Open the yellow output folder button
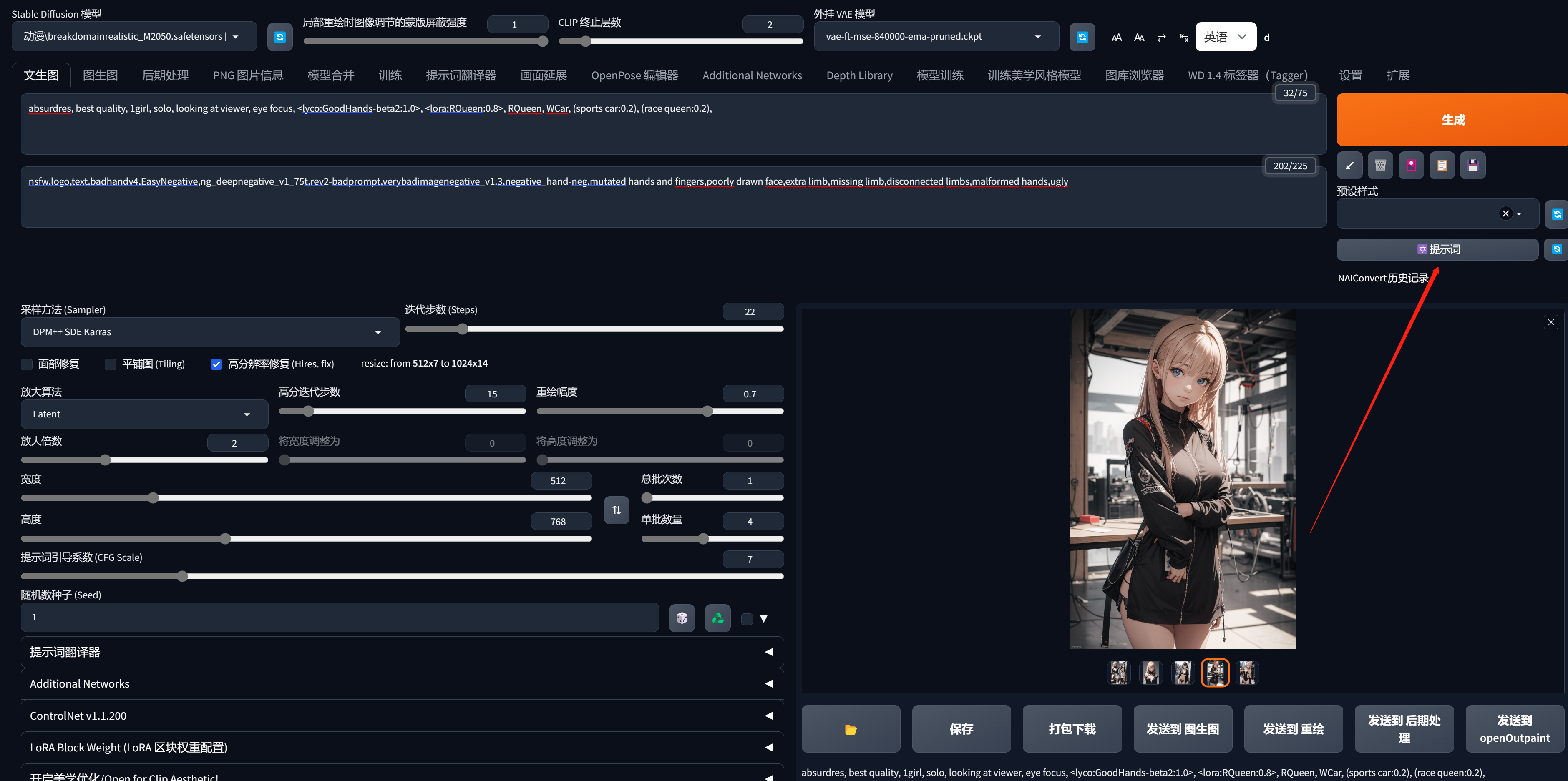 click(851, 729)
